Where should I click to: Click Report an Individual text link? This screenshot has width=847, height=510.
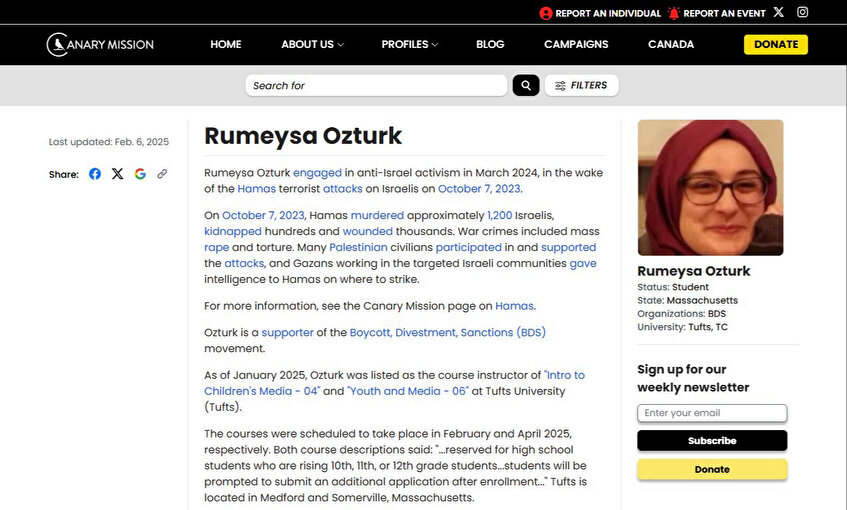608,14
